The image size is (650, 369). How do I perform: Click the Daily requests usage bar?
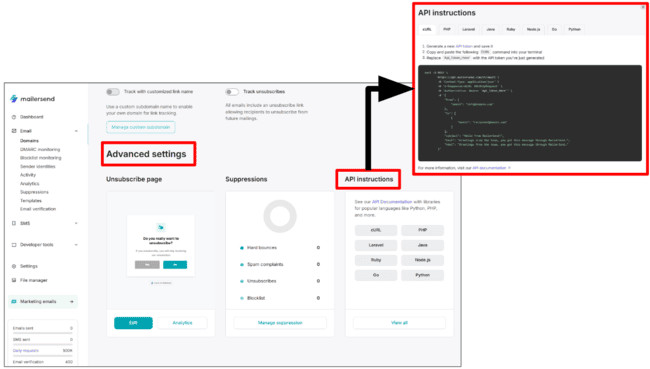click(x=42, y=355)
